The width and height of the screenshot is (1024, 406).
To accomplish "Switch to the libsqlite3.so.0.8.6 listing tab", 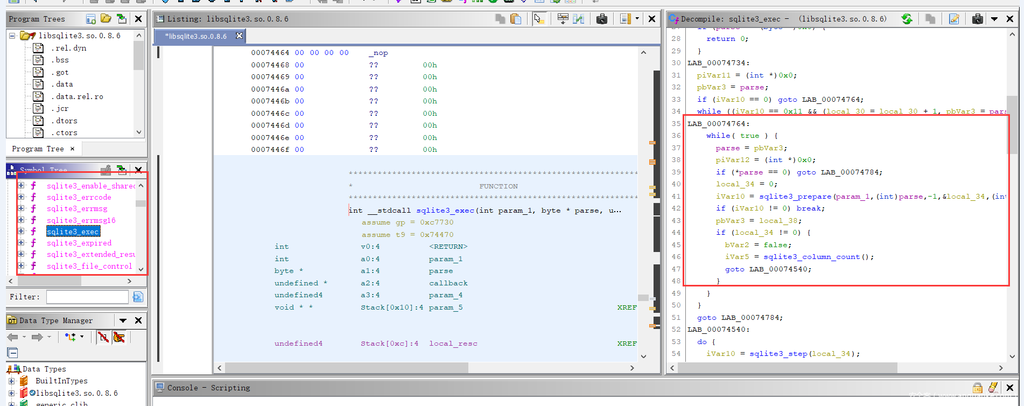I will point(196,36).
